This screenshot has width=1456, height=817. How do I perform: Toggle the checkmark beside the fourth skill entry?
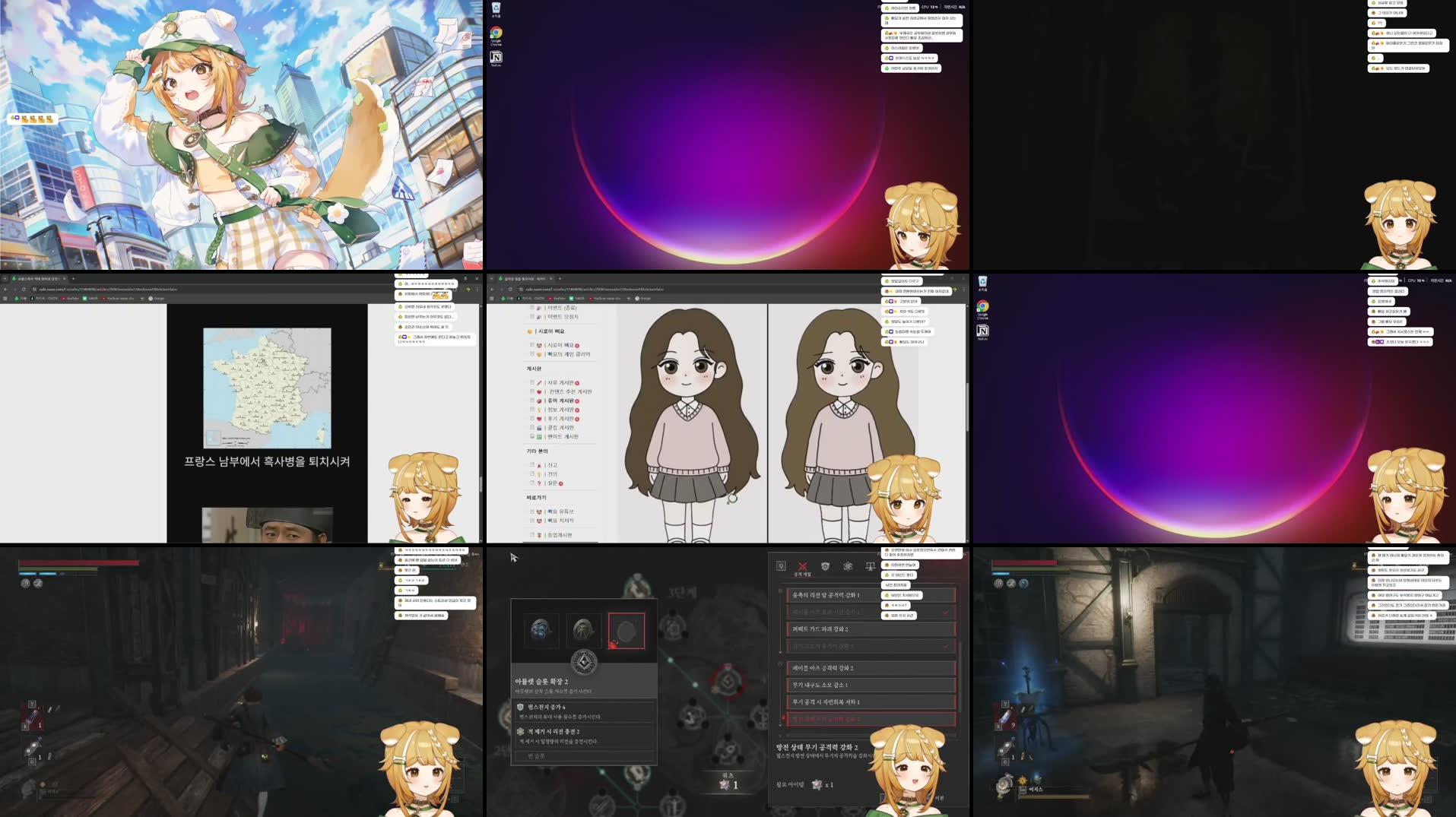click(945, 646)
